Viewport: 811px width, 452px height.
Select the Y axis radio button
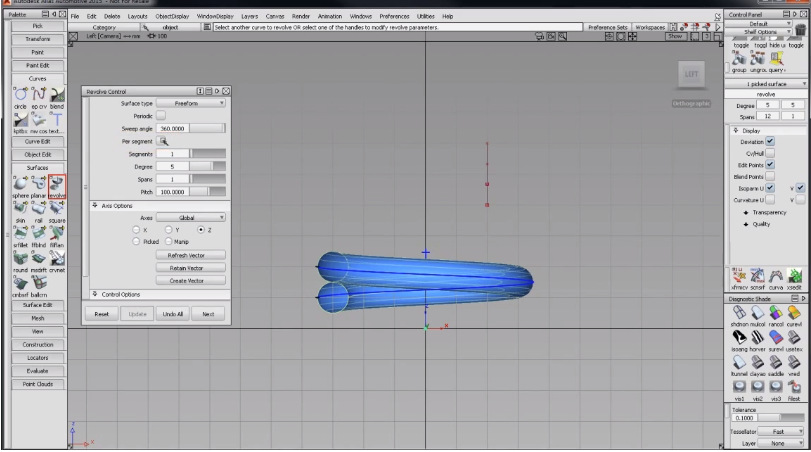[x=169, y=230]
